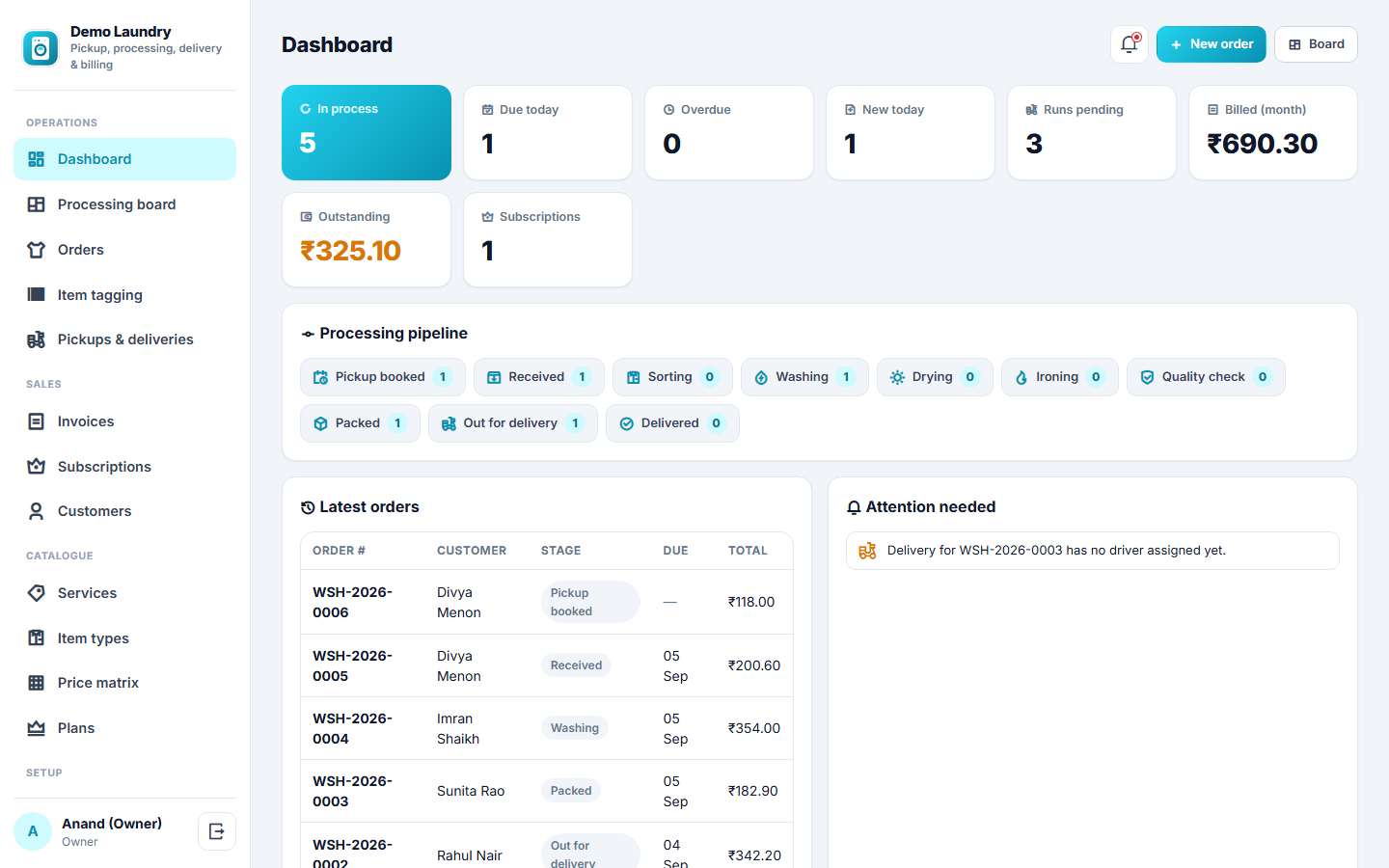The image size is (1389, 868).
Task: Open the Runs pending stat card
Action: tap(1092, 132)
